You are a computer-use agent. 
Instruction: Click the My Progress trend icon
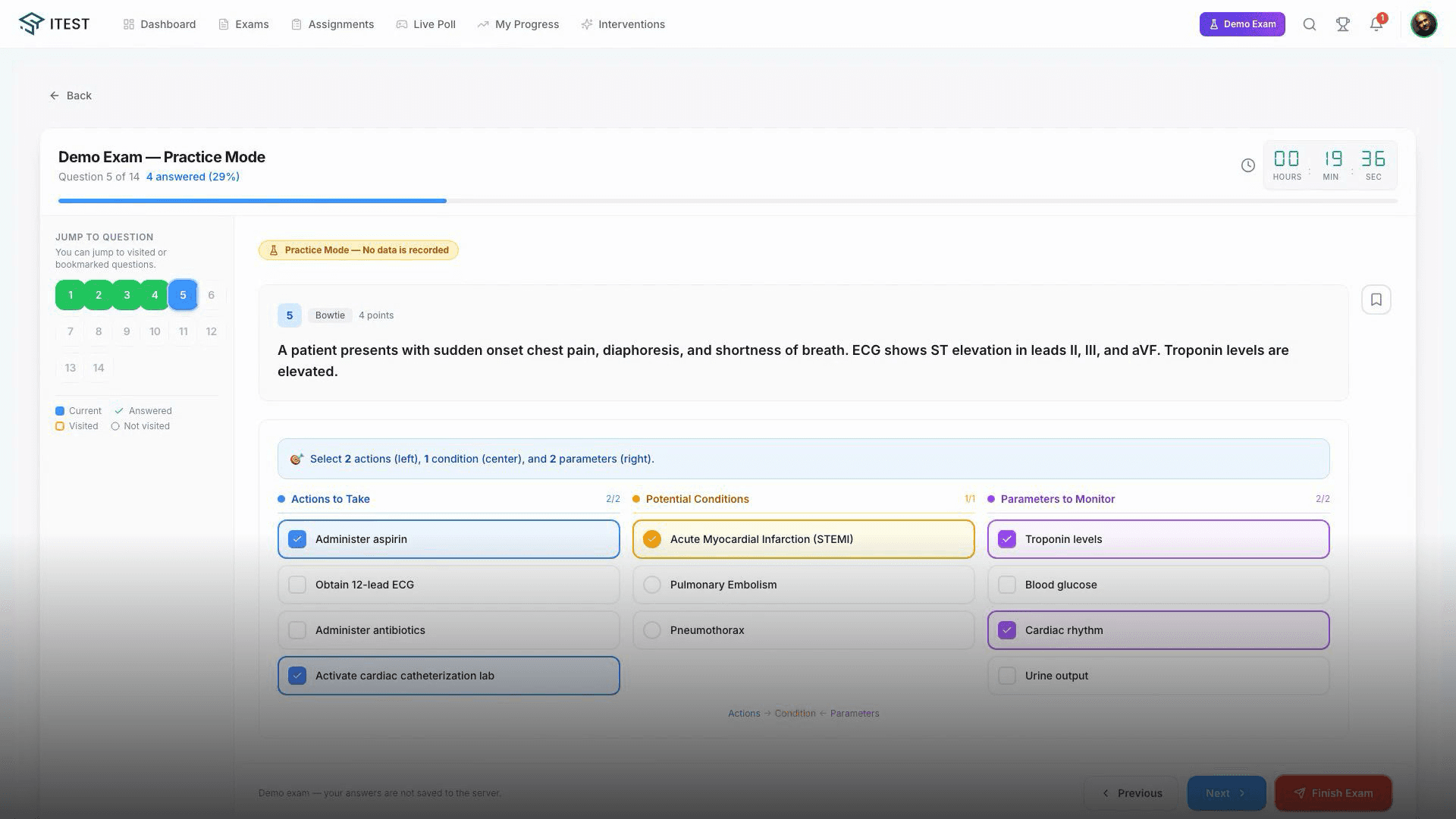coord(483,24)
